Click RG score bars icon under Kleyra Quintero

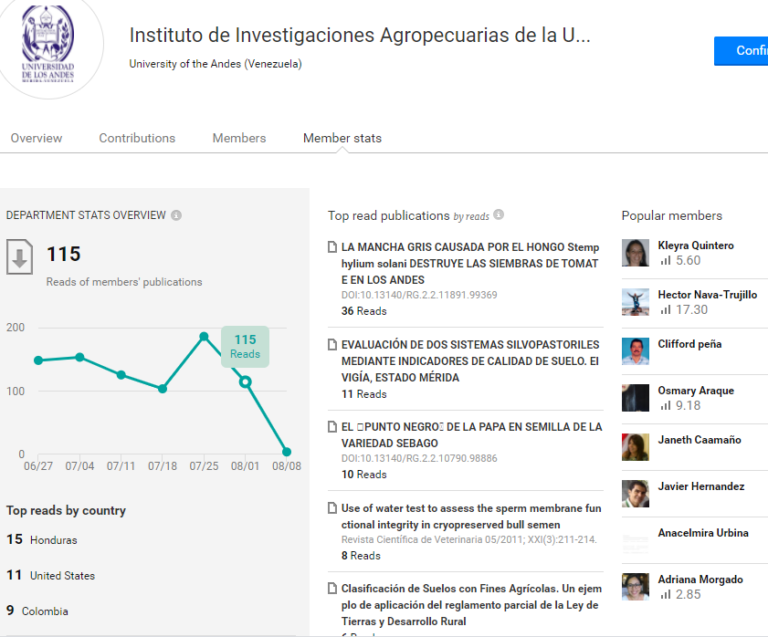(665, 260)
